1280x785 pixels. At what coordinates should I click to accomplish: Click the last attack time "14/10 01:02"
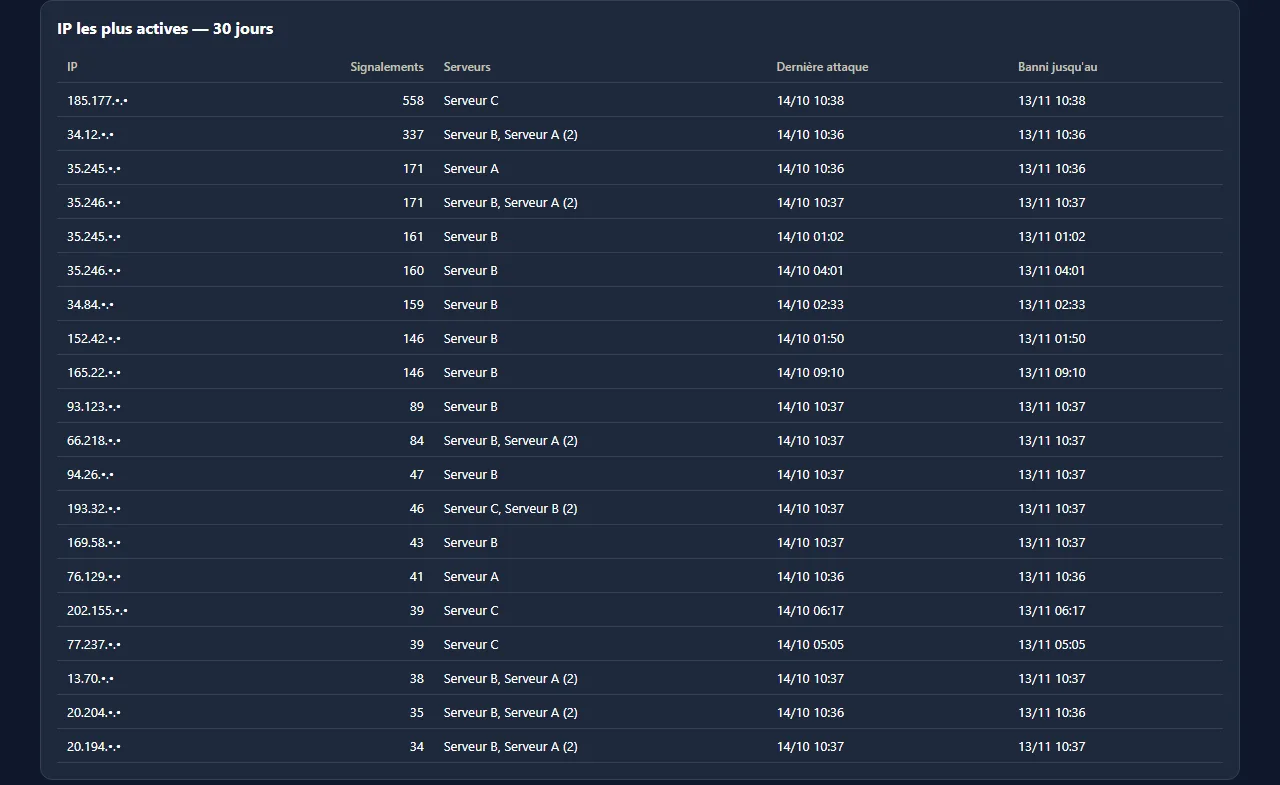(x=810, y=237)
